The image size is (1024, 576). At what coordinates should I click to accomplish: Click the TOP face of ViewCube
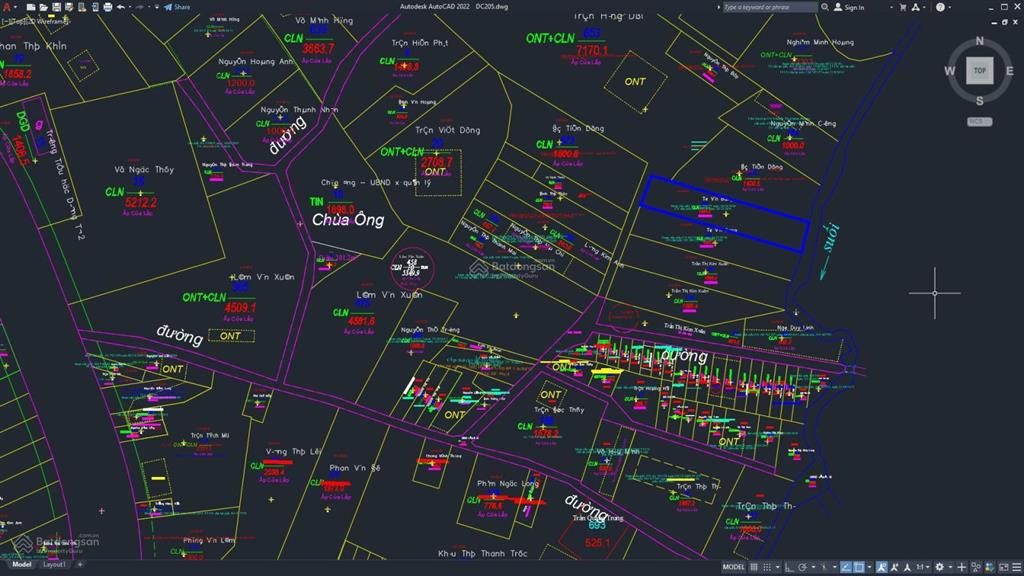(980, 71)
